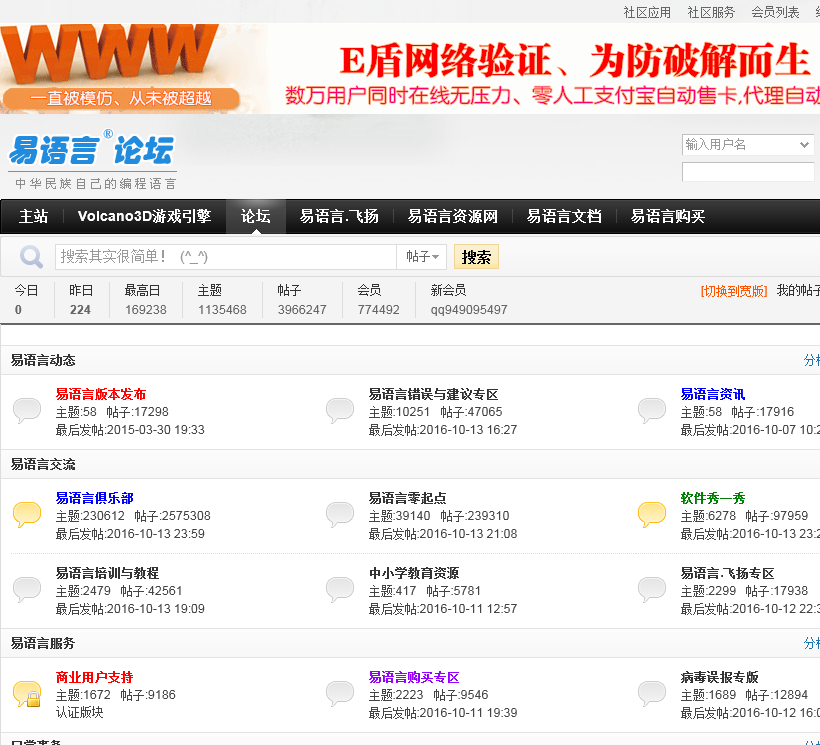Screen dimensions: 820x745
Task: Click the locked bubble icon beside 商业用户支持
Action: click(27, 693)
